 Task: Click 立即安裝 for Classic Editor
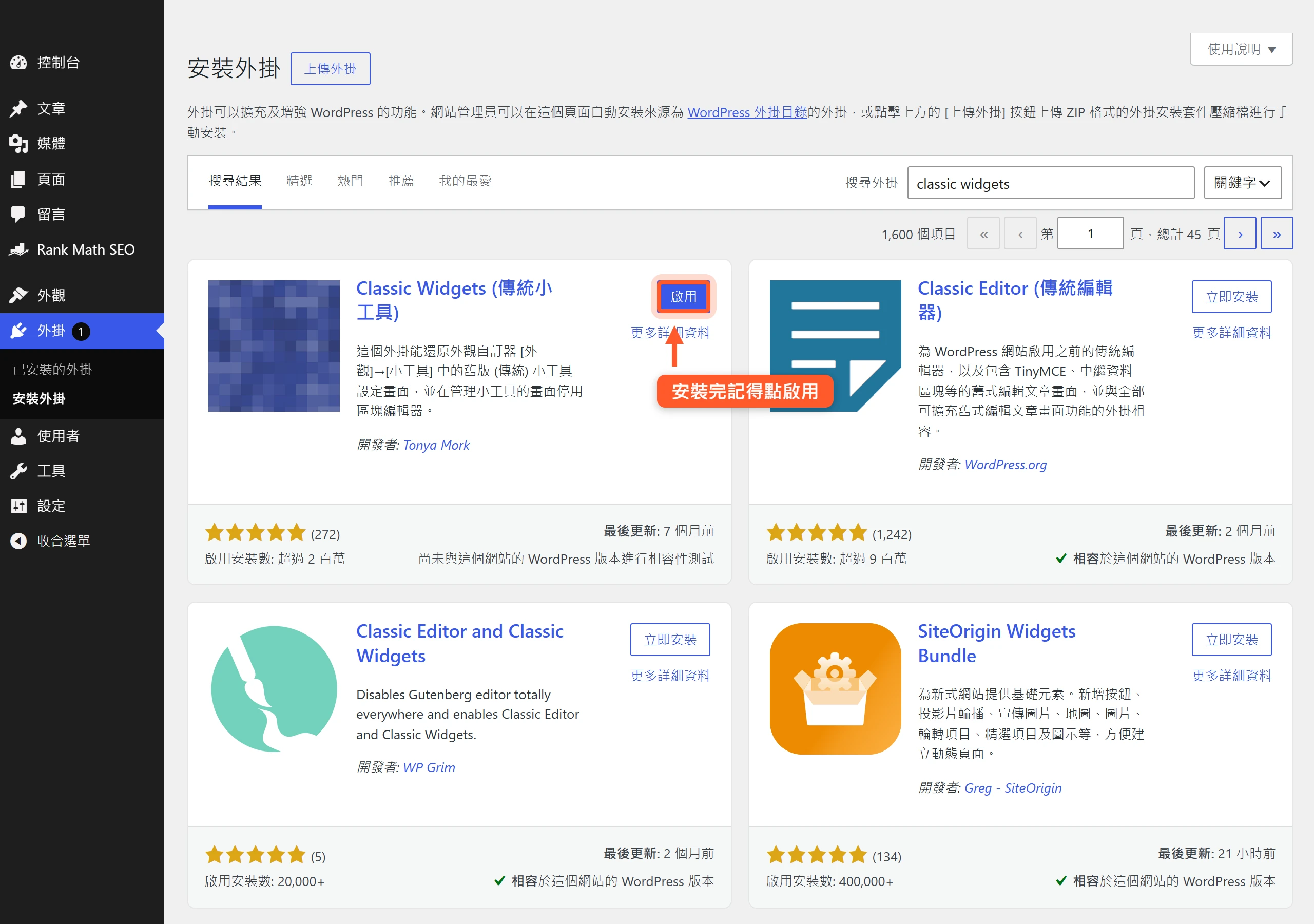[x=1231, y=297]
